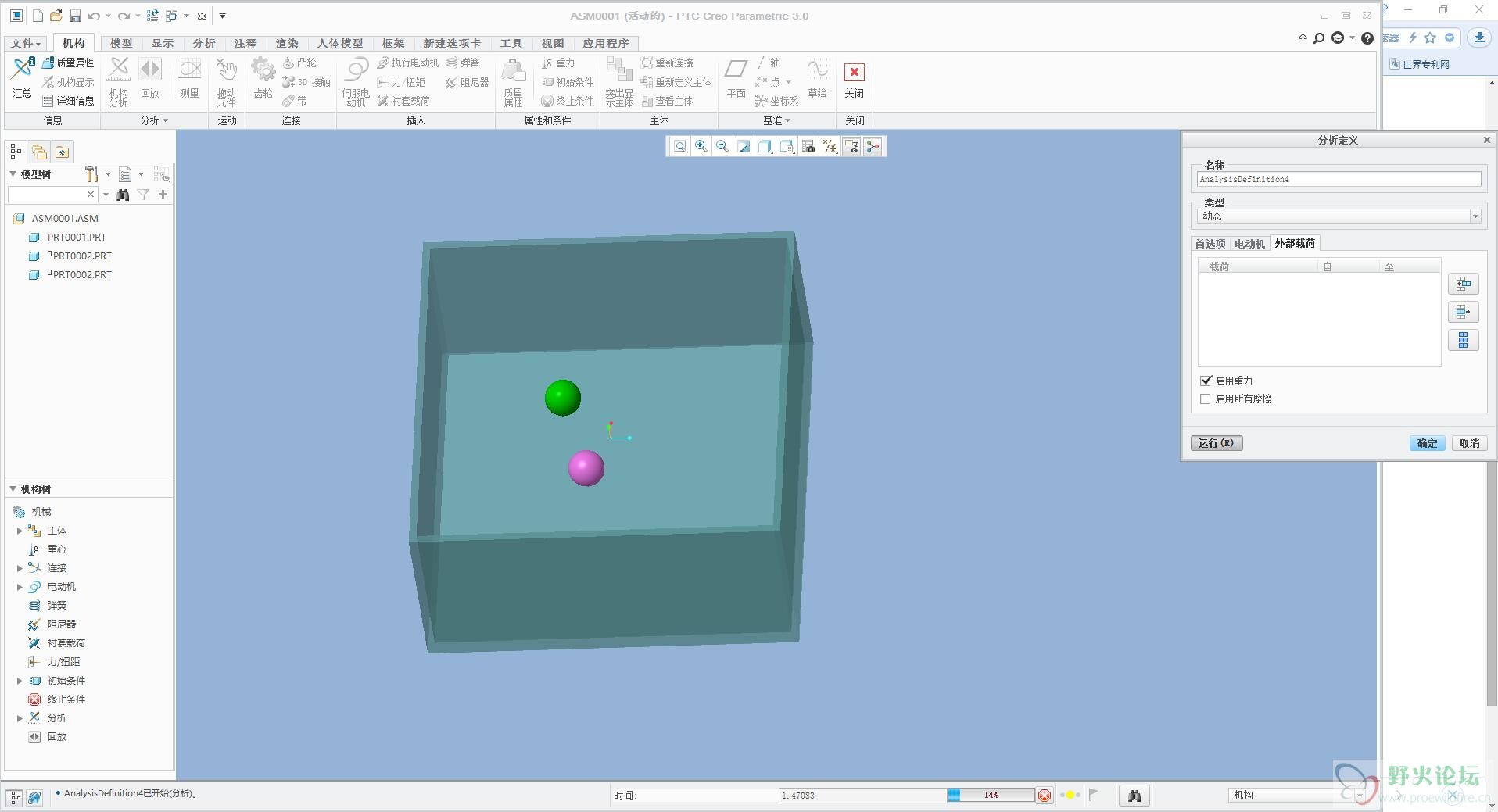Switch to the Model (模型) ribbon tab
The height and width of the screenshot is (812, 1498).
(x=121, y=43)
